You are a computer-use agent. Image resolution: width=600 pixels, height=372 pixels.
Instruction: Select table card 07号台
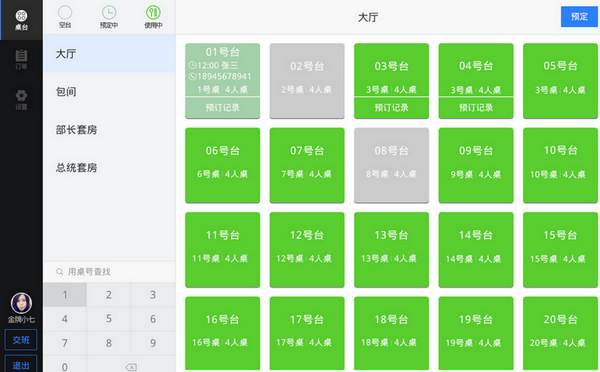(307, 165)
